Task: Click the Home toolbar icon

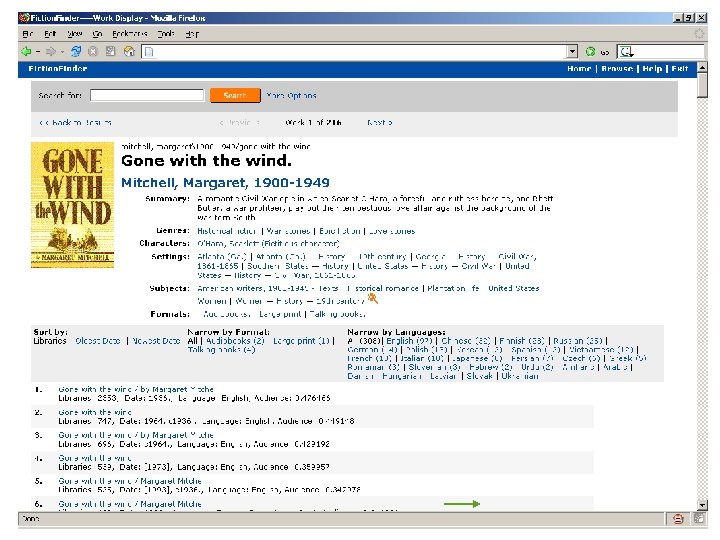Action: click(129, 51)
